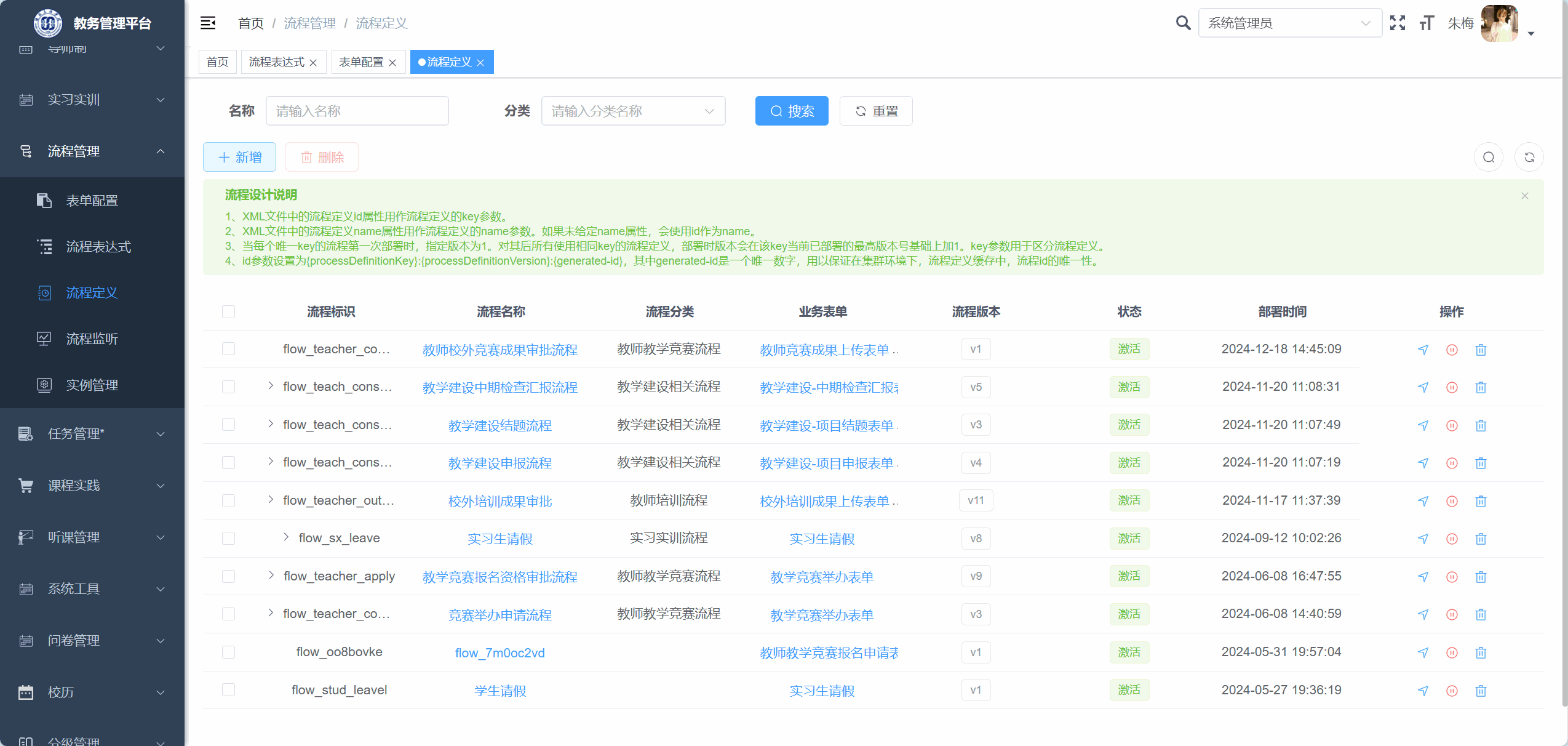
Task: Select the checkbox for flow_teacher_apply row
Action: (229, 577)
